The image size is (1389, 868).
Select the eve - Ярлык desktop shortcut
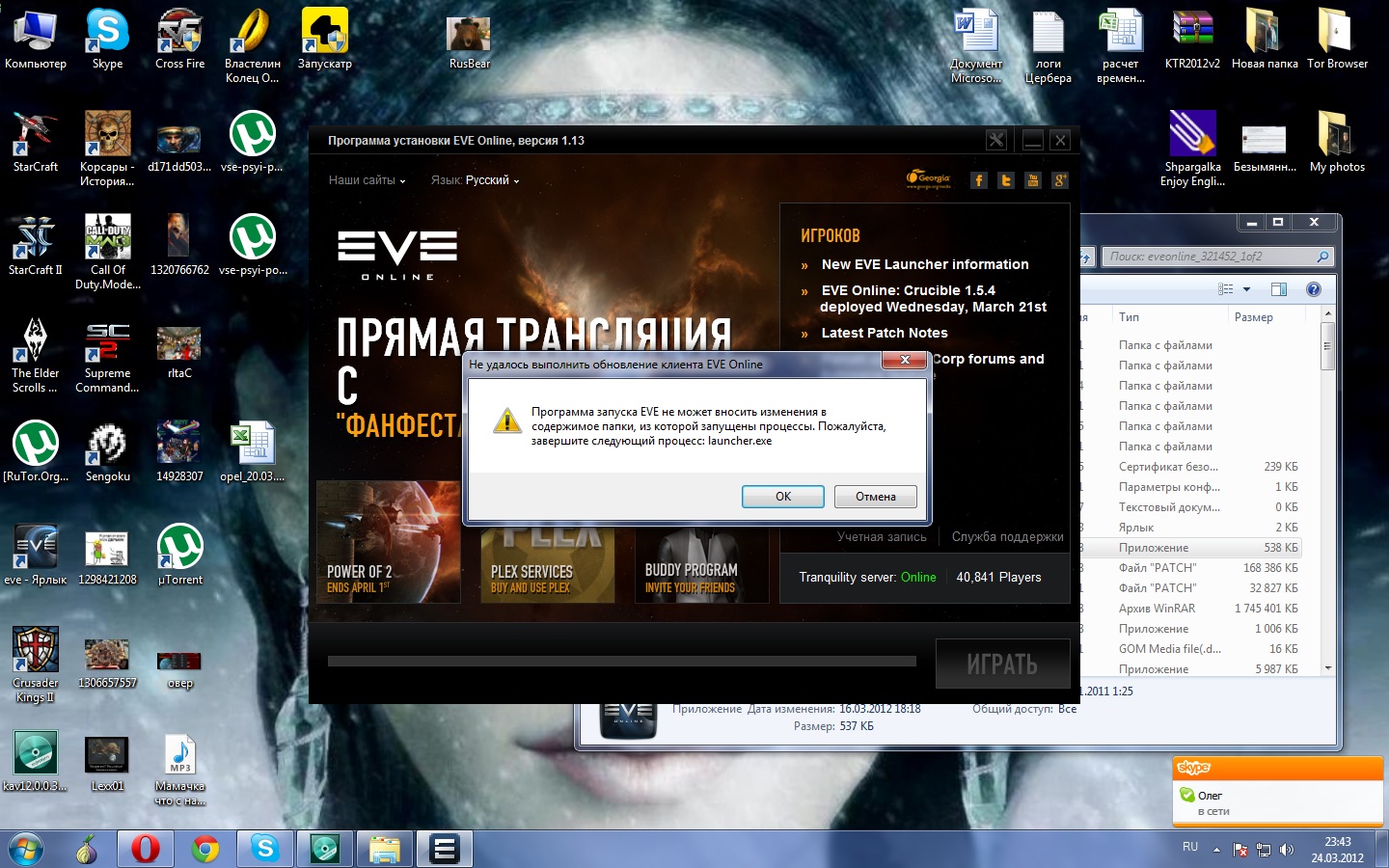point(36,556)
